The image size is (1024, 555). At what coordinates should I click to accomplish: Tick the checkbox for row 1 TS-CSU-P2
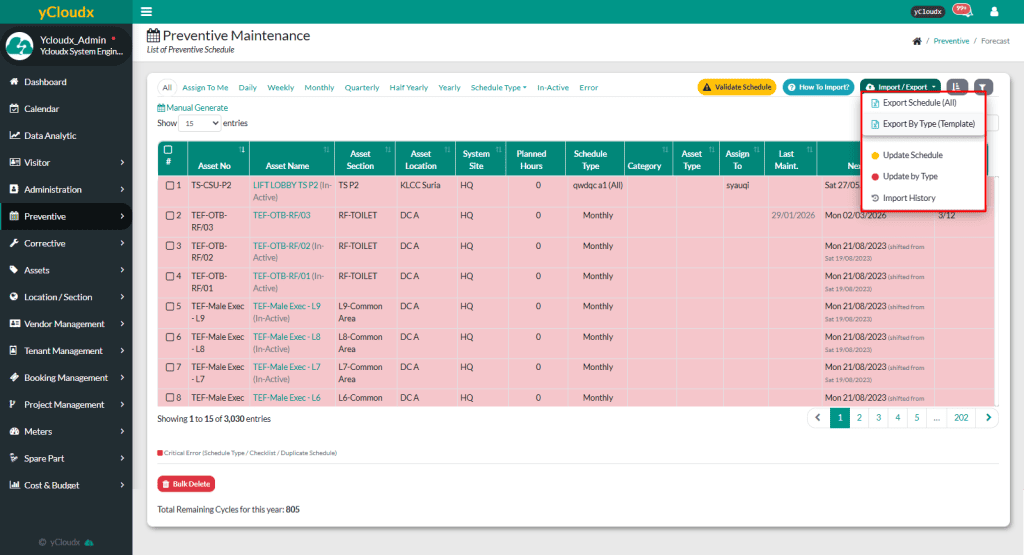pos(170,185)
